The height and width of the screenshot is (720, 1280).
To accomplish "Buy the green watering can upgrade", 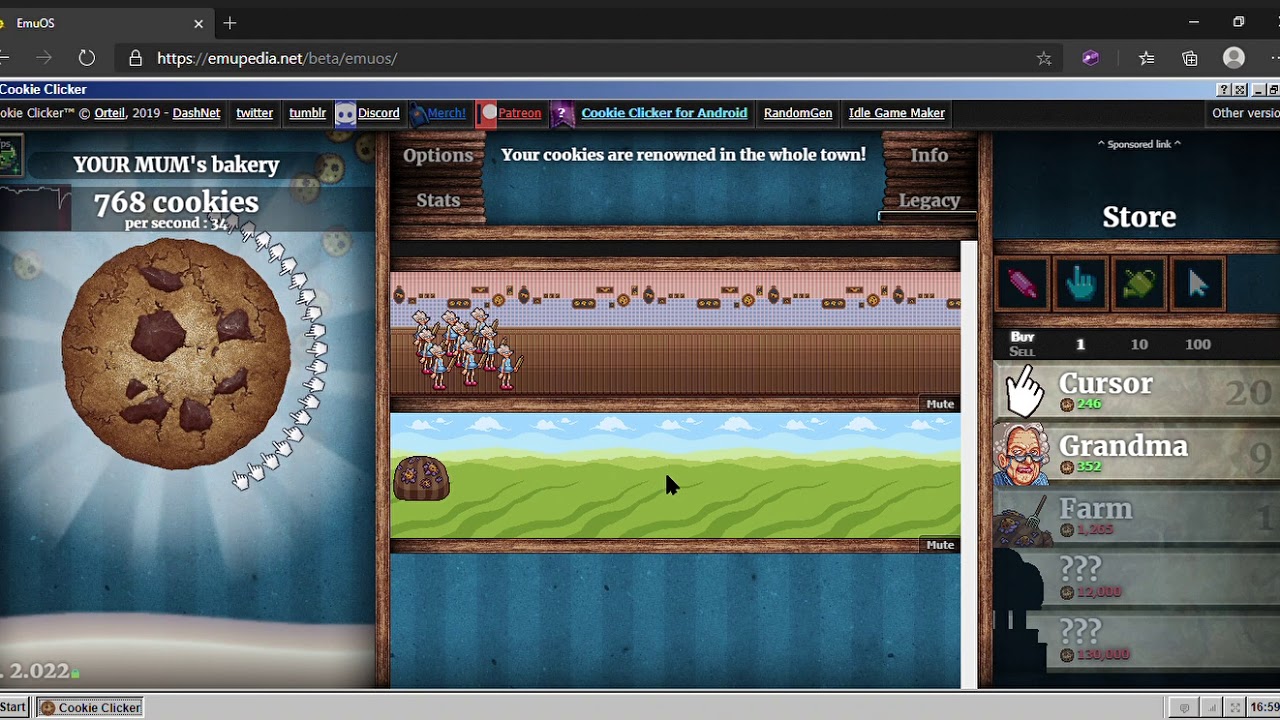I will pos(1139,284).
